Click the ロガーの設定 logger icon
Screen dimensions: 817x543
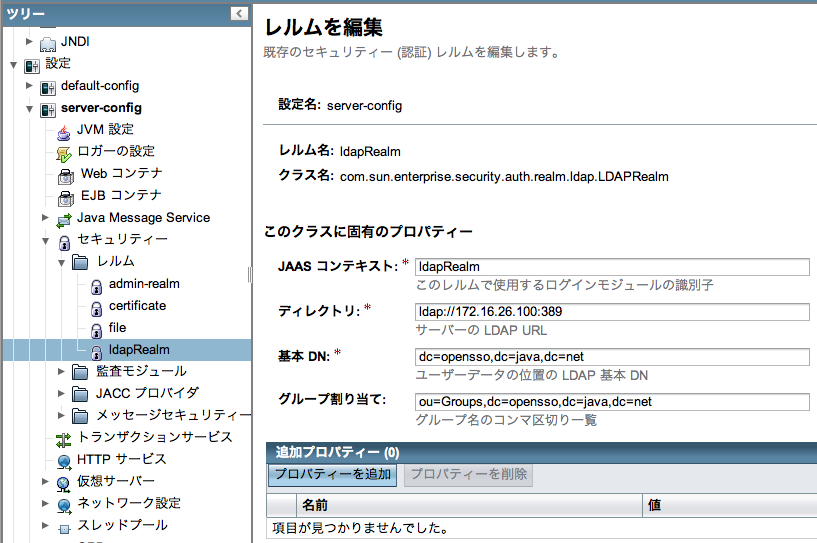click(x=64, y=152)
